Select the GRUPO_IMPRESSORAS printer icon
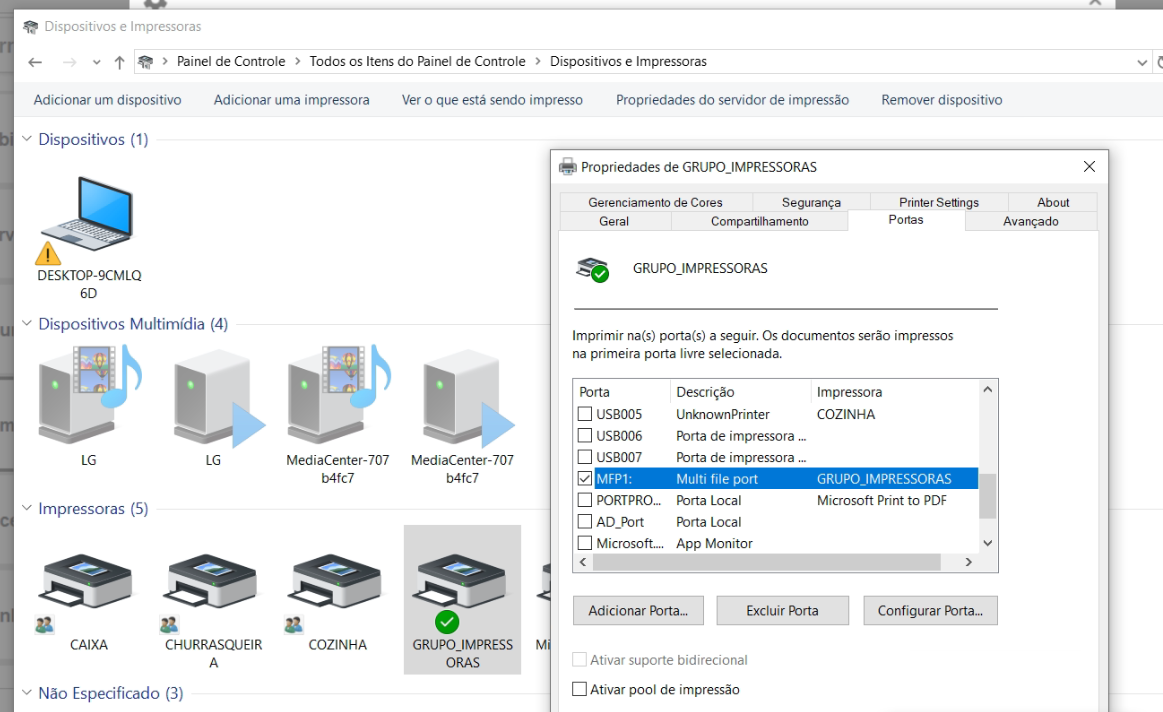Image resolution: width=1163 pixels, height=712 pixels. click(461, 580)
